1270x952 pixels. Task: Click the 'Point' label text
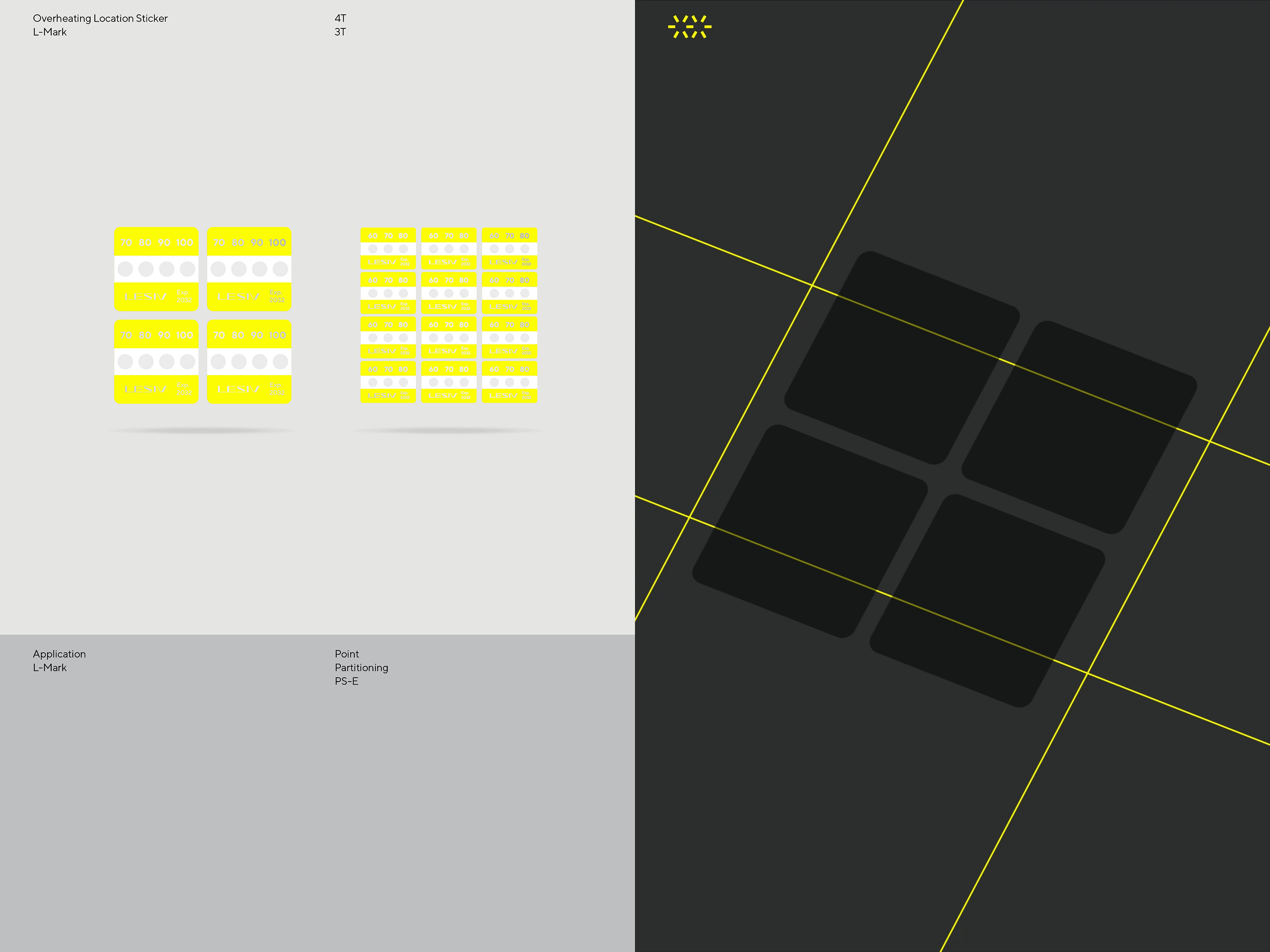pyautogui.click(x=347, y=654)
